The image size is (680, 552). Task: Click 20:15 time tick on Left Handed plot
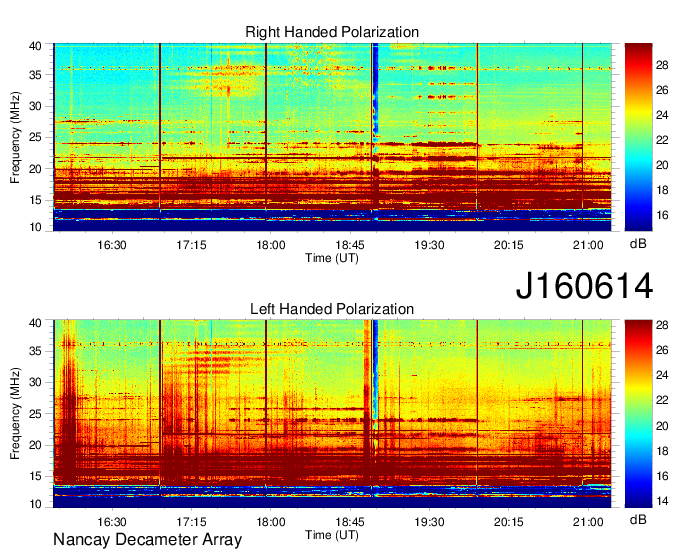509,522
